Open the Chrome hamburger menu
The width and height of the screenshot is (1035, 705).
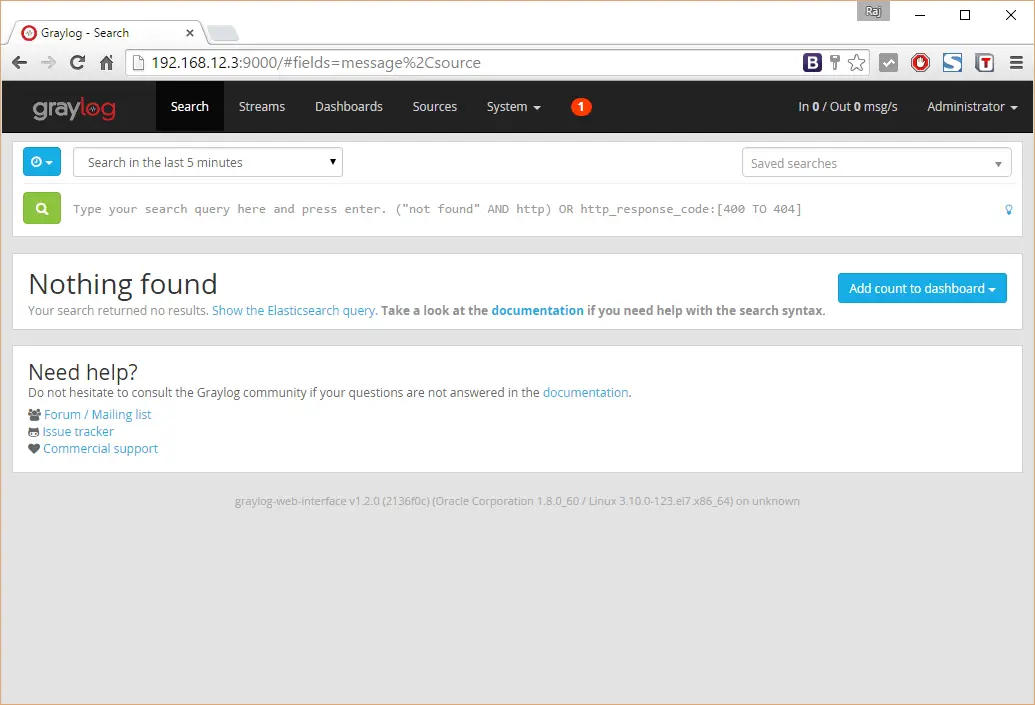(x=1016, y=63)
